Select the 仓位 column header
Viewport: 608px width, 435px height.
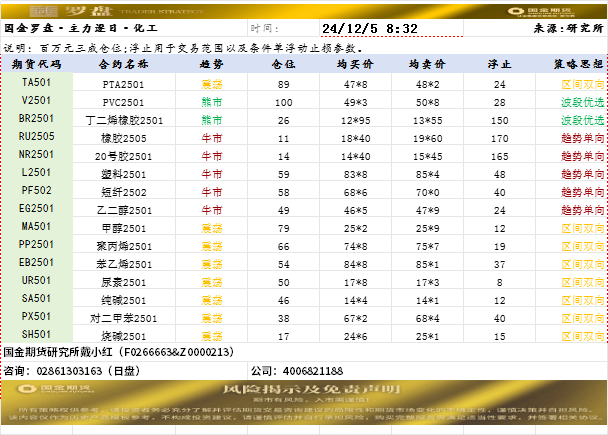pyautogui.click(x=283, y=64)
